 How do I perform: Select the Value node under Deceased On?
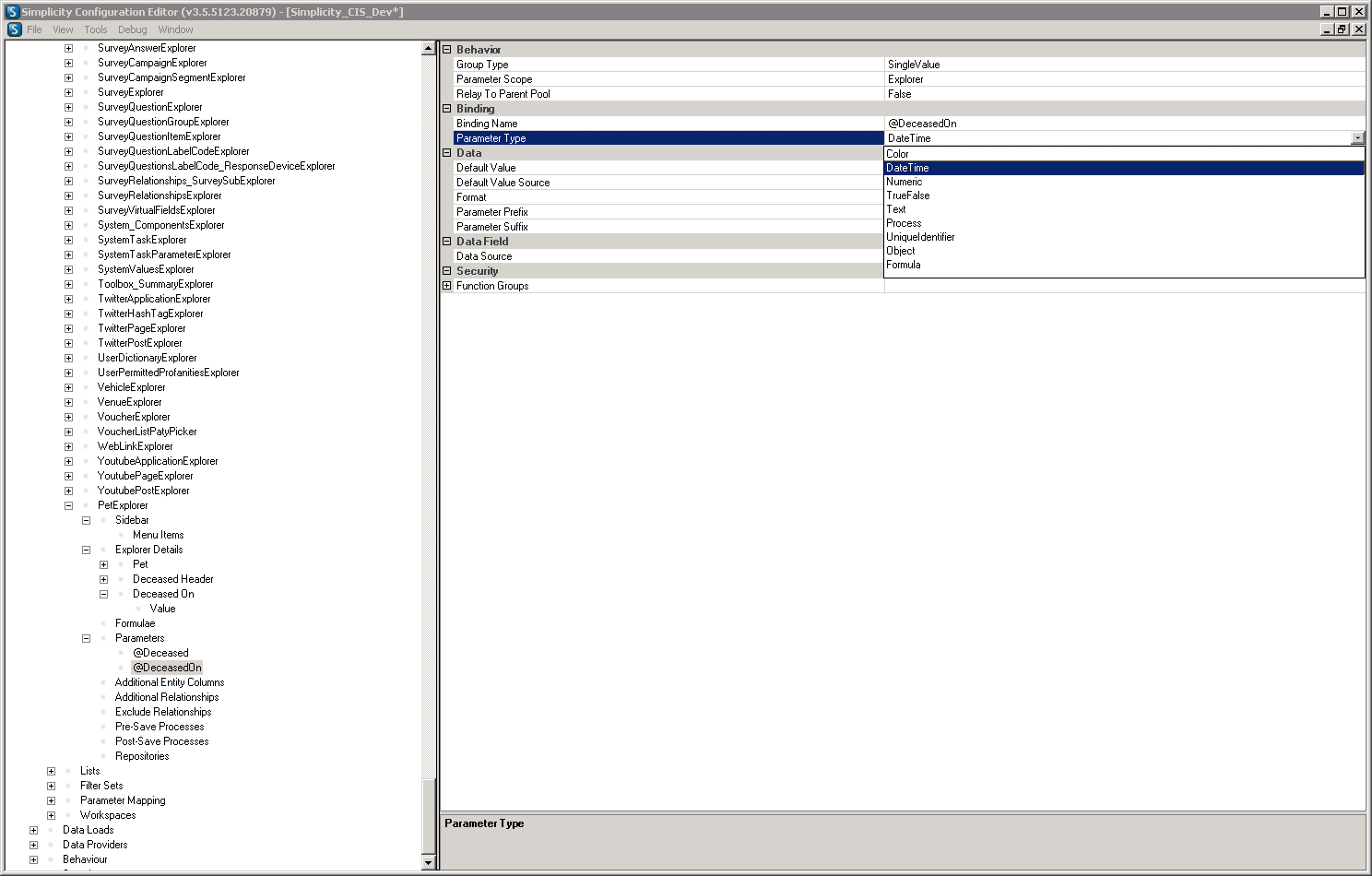tap(162, 609)
